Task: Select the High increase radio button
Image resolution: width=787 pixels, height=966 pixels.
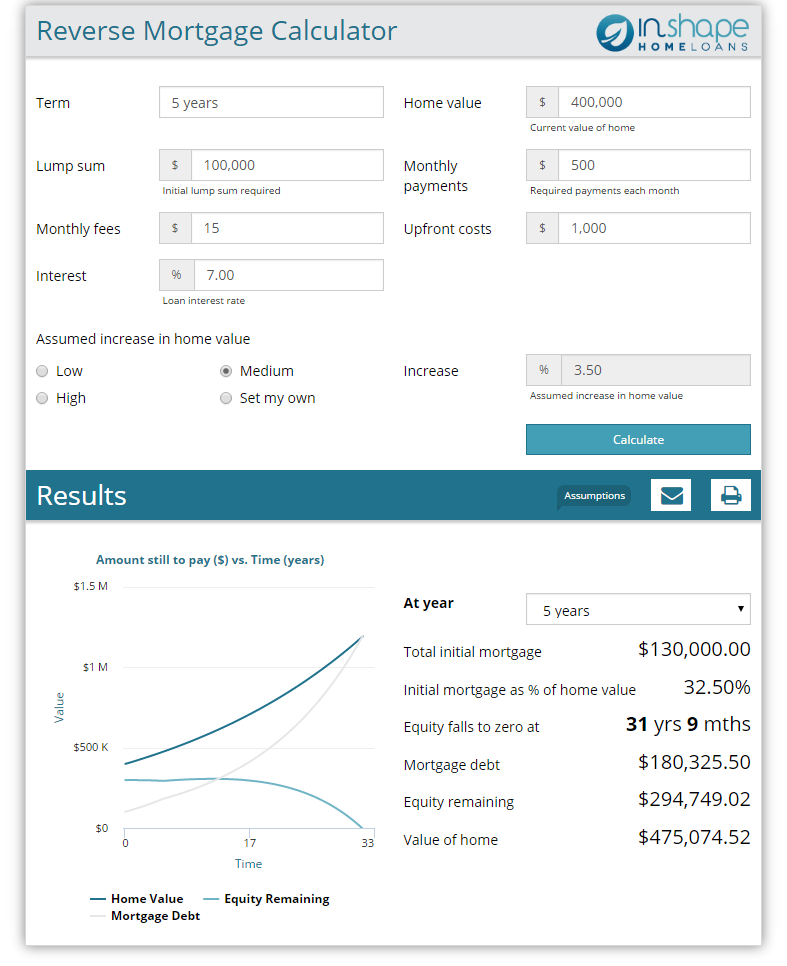Action: (x=42, y=398)
